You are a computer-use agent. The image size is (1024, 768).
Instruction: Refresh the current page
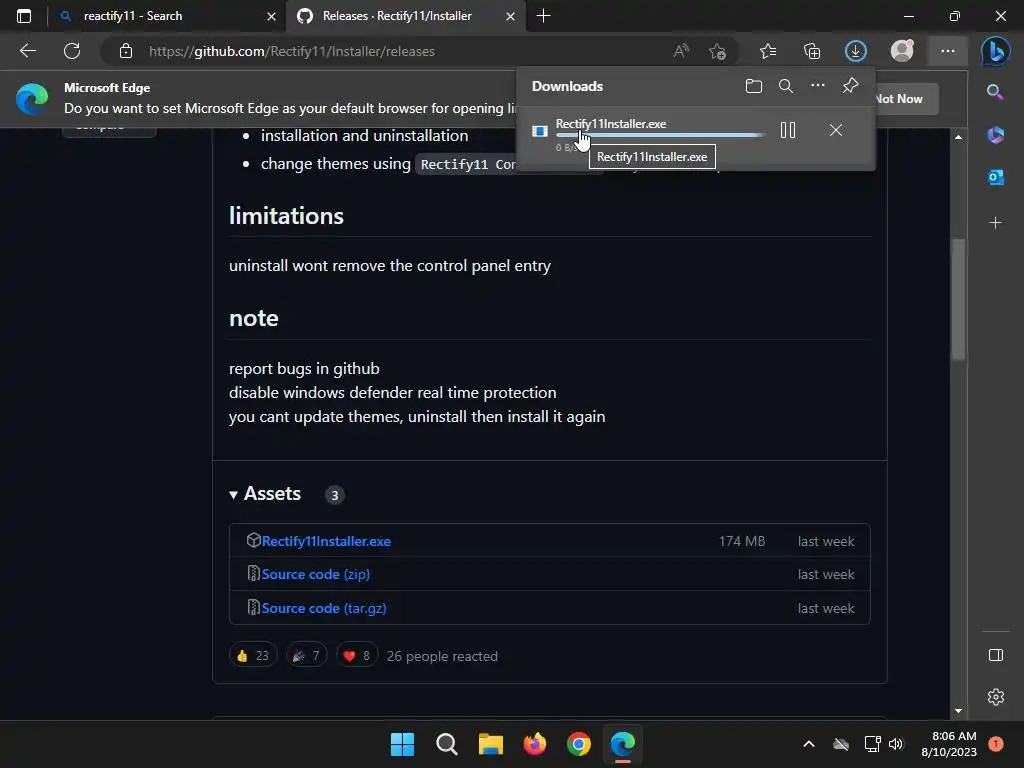[x=72, y=51]
